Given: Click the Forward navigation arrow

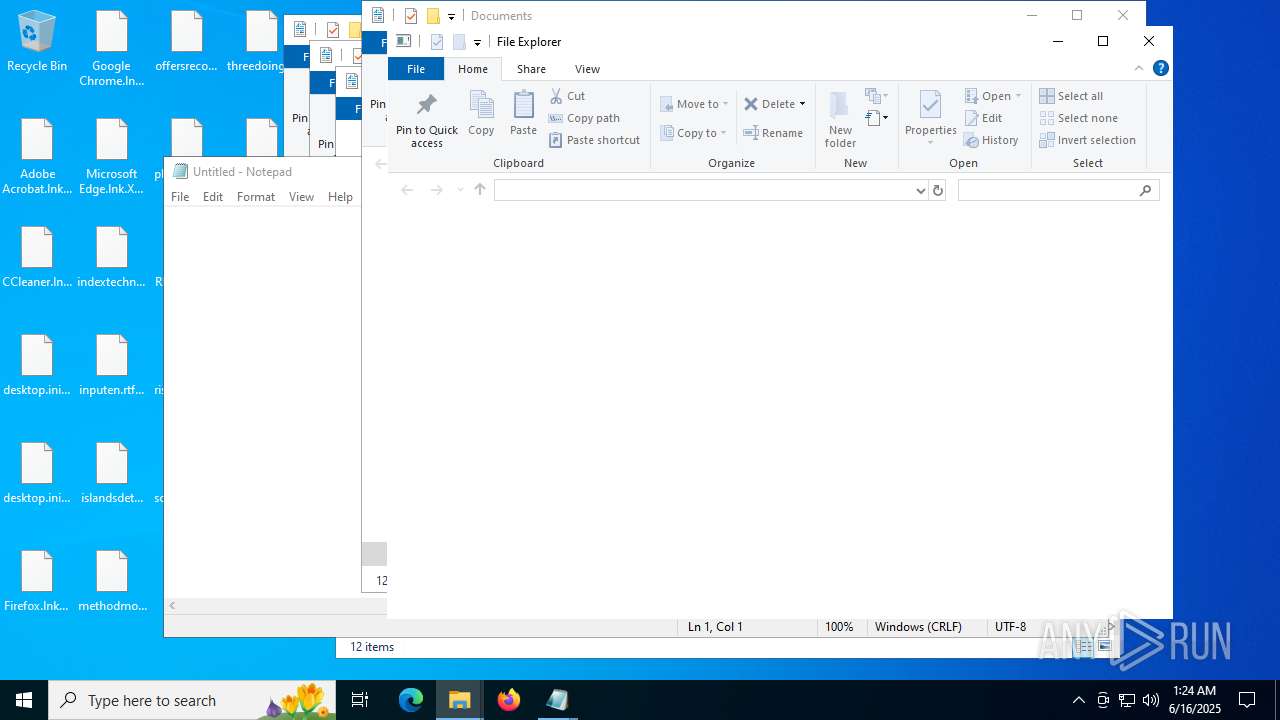Looking at the screenshot, I should click(436, 190).
